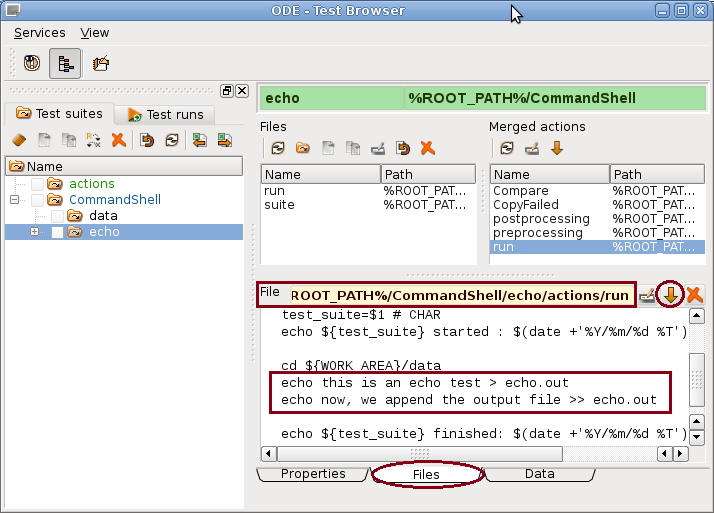Screen dimensions: 714x513
Task: Click the red X icon beside File path
Action: (694, 294)
